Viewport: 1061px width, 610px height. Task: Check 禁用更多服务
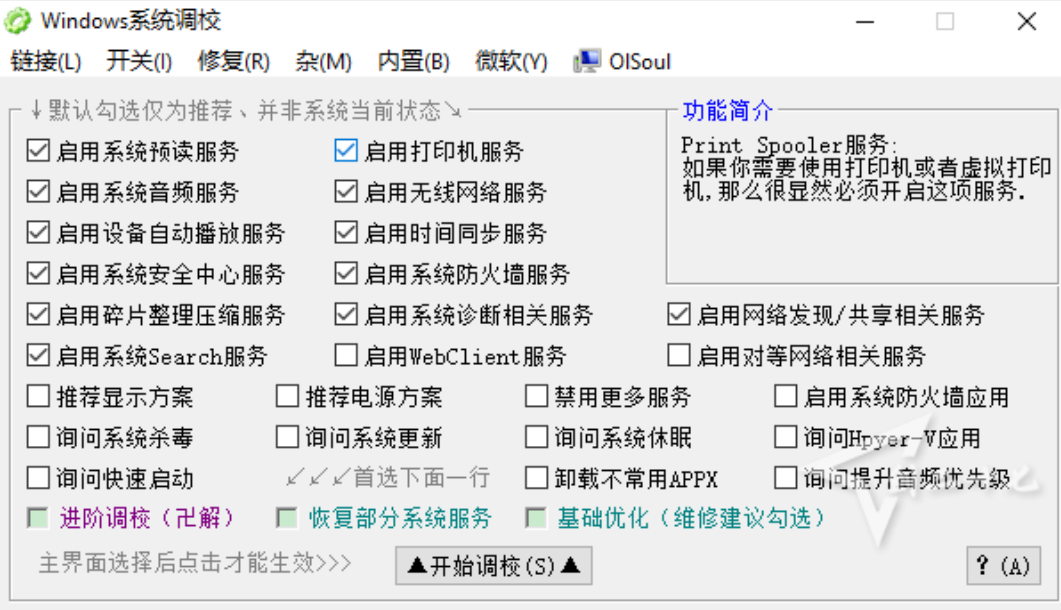pos(535,396)
